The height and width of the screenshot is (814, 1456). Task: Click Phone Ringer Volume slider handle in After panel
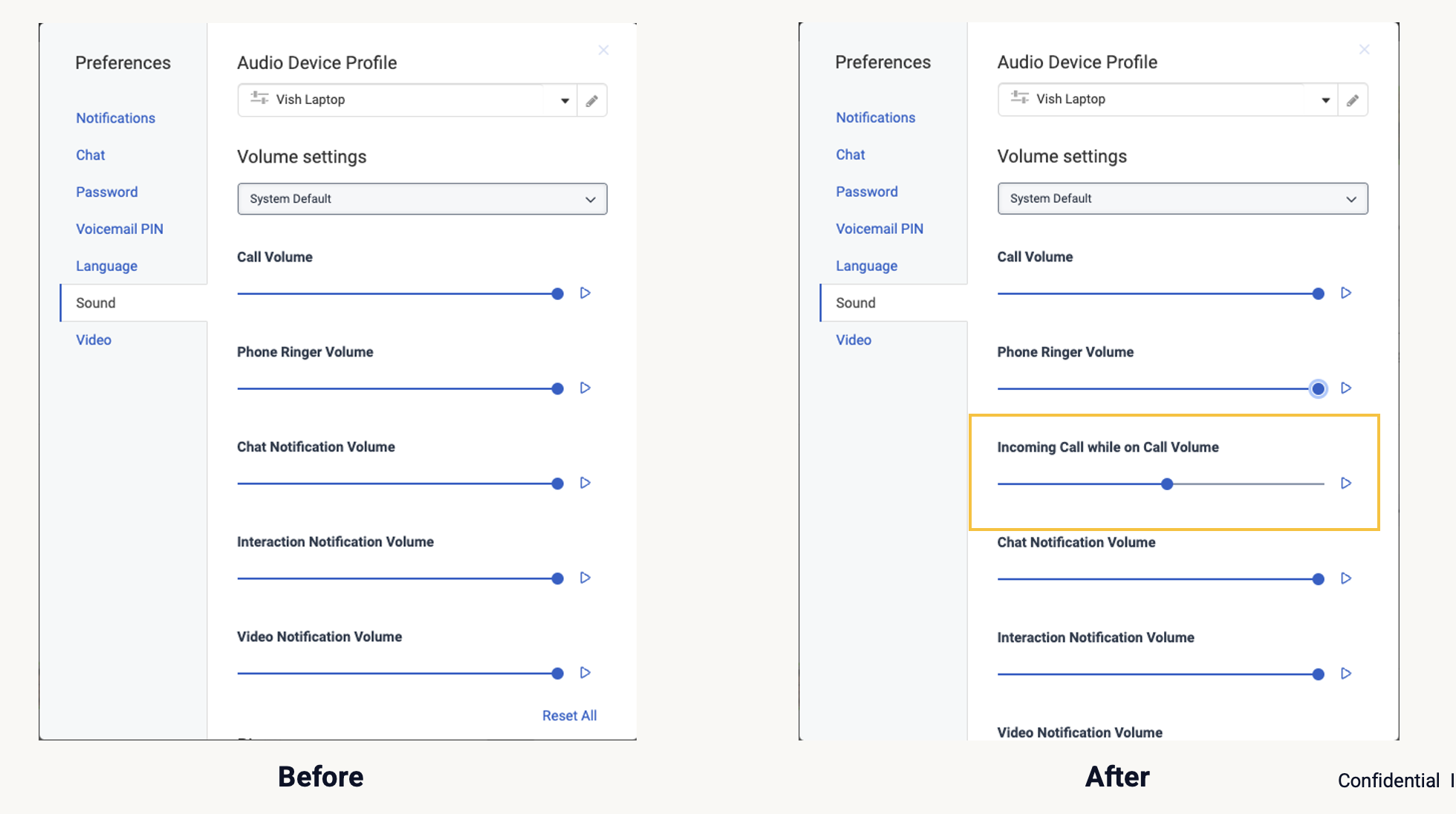pos(1319,388)
